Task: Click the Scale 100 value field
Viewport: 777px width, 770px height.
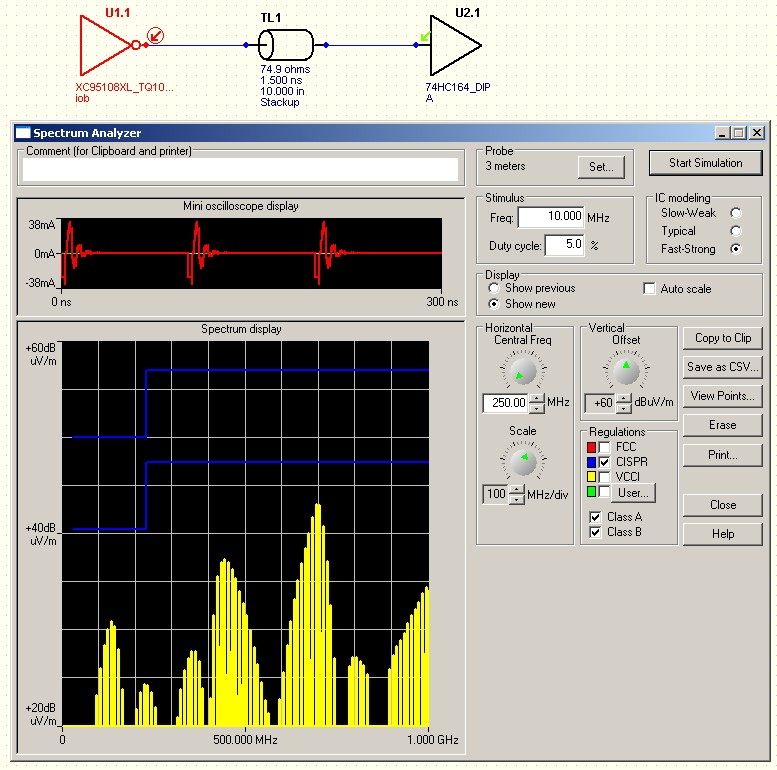Action: point(496,494)
